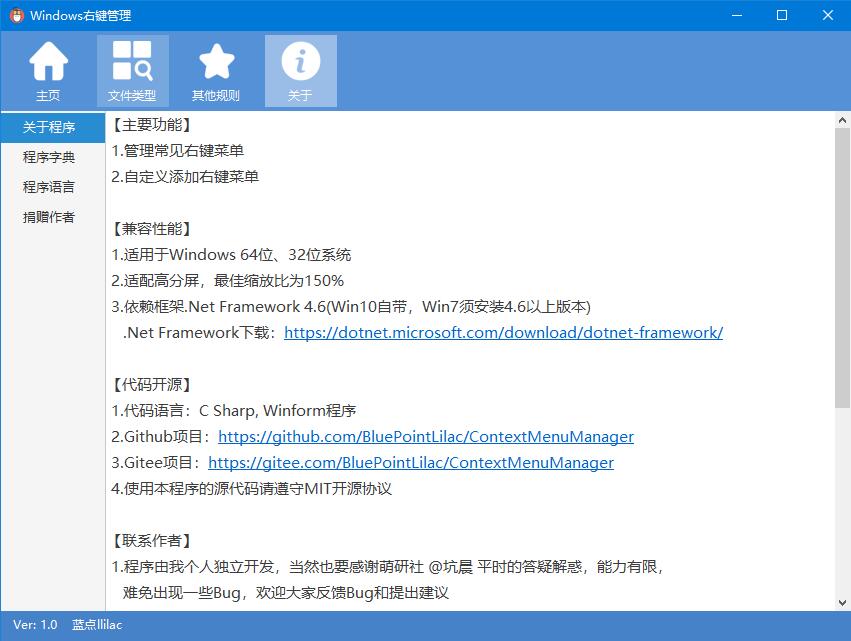Open the Github ContextMenuManager project link

(x=426, y=437)
